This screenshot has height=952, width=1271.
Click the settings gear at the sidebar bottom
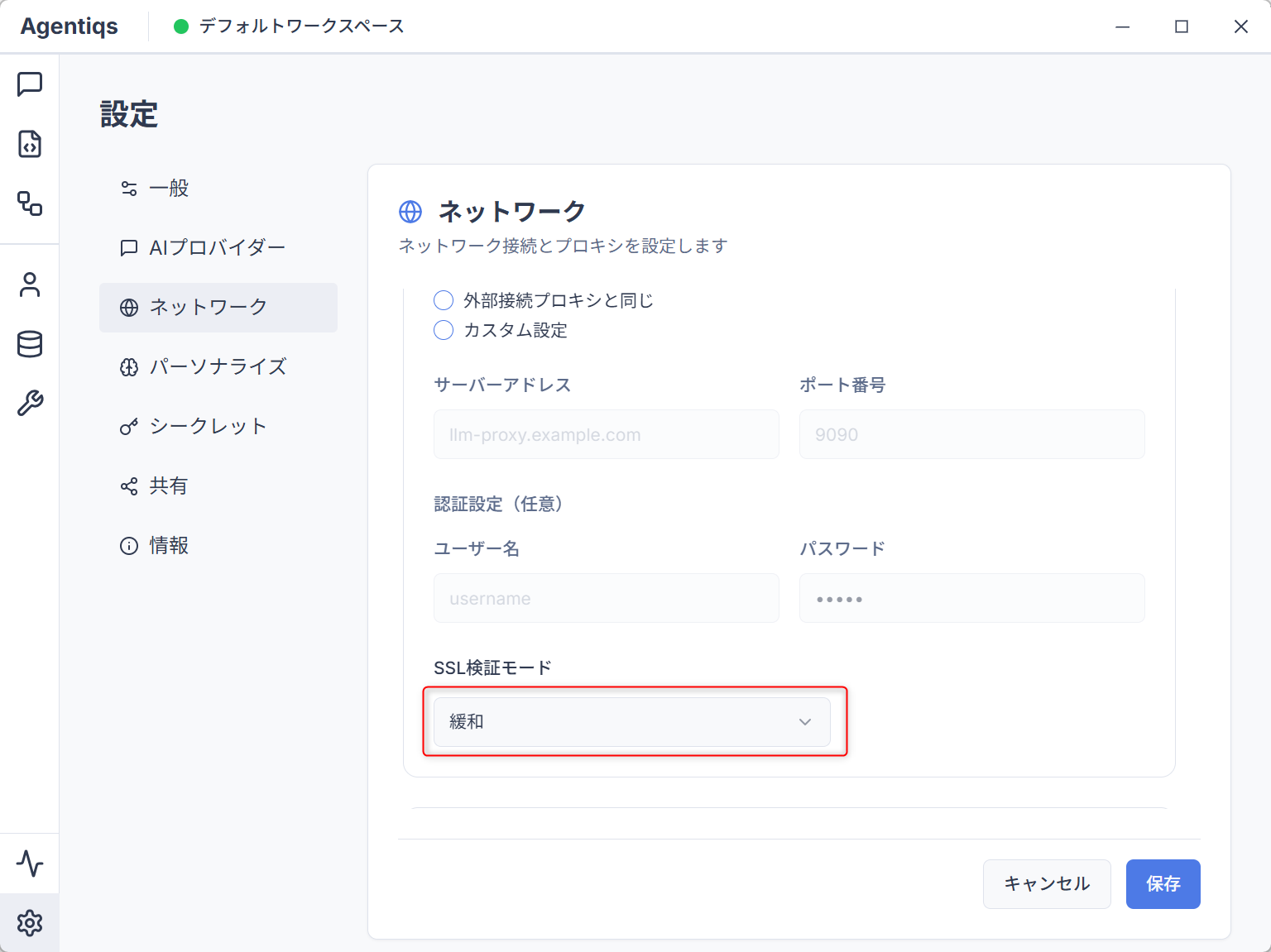[x=31, y=923]
